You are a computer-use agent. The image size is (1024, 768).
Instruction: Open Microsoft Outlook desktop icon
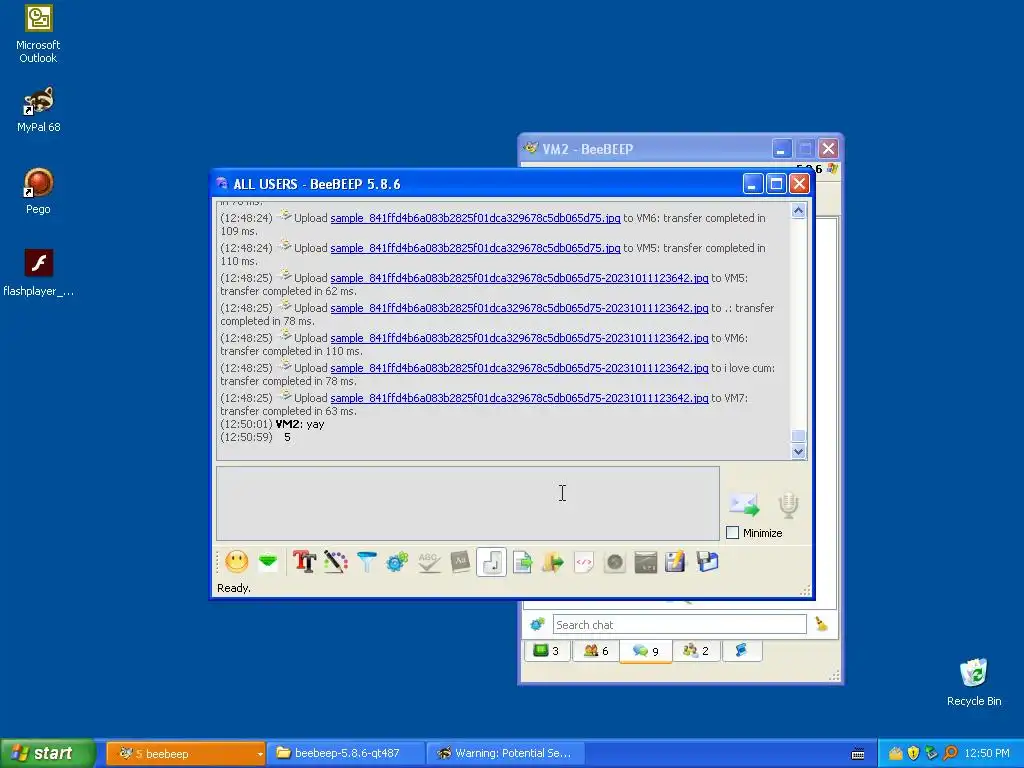tap(38, 34)
